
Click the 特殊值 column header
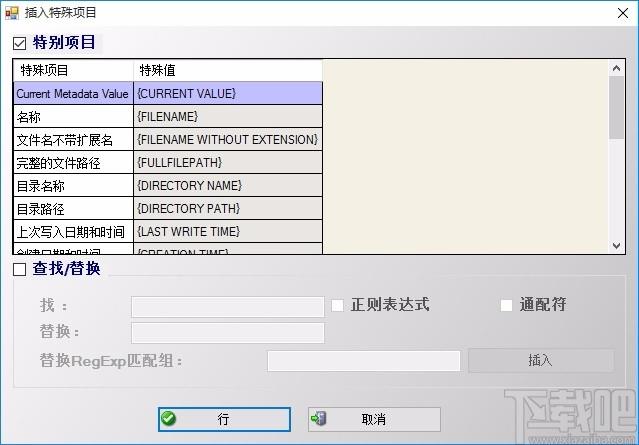point(228,70)
